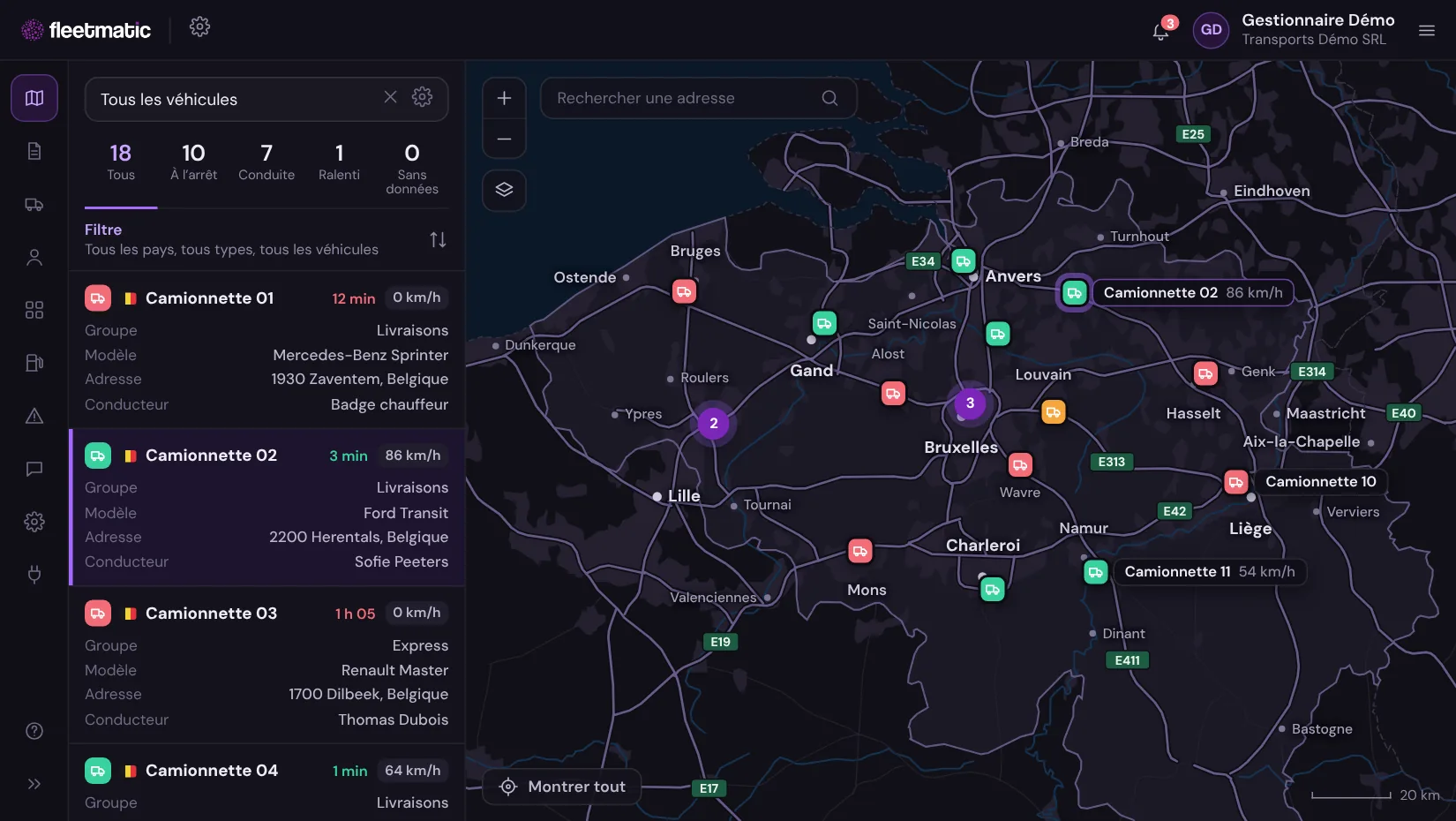Click the Camionnette 02 86 km/h map label
Screen dimensions: 1456x821
pyautogui.click(x=1193, y=293)
